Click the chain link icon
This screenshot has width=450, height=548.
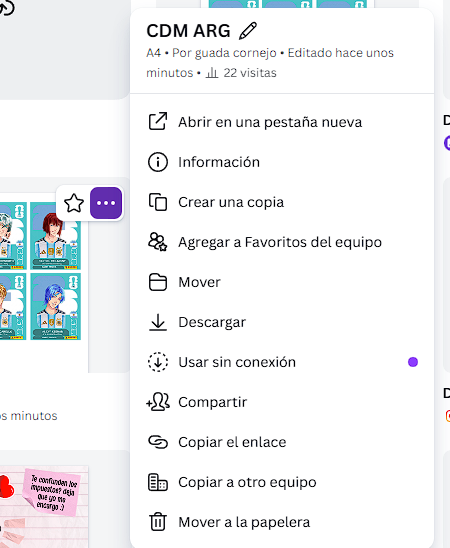(158, 442)
